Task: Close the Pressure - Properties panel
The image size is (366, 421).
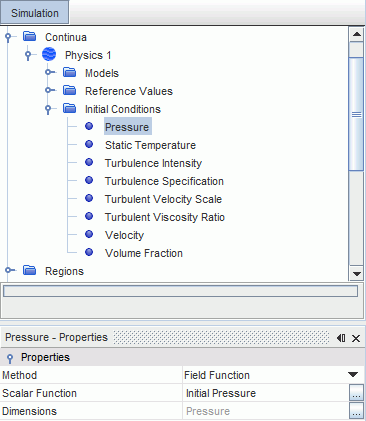Action: (x=356, y=338)
